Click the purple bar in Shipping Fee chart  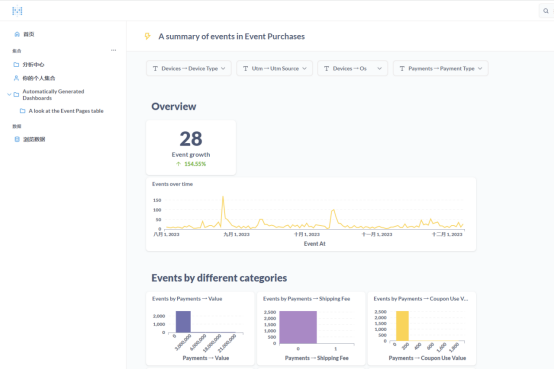click(x=298, y=327)
